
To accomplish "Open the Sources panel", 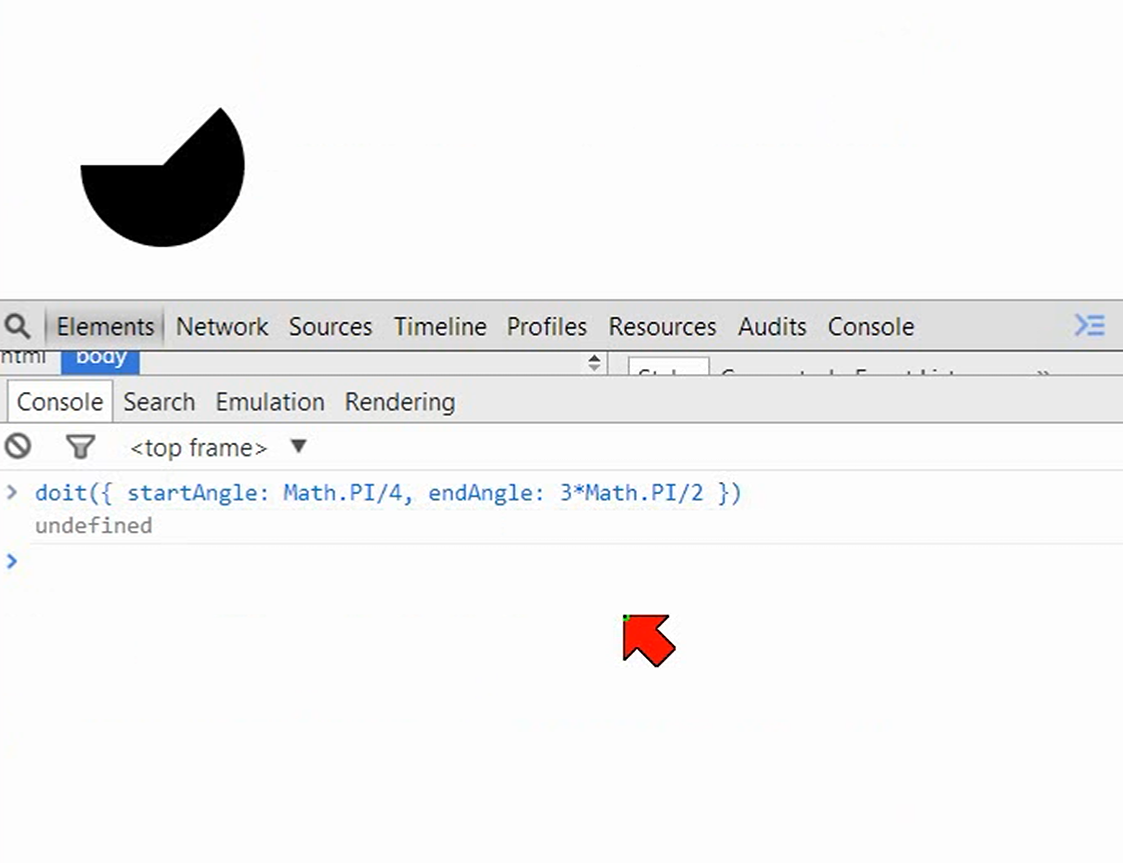I will [x=330, y=327].
